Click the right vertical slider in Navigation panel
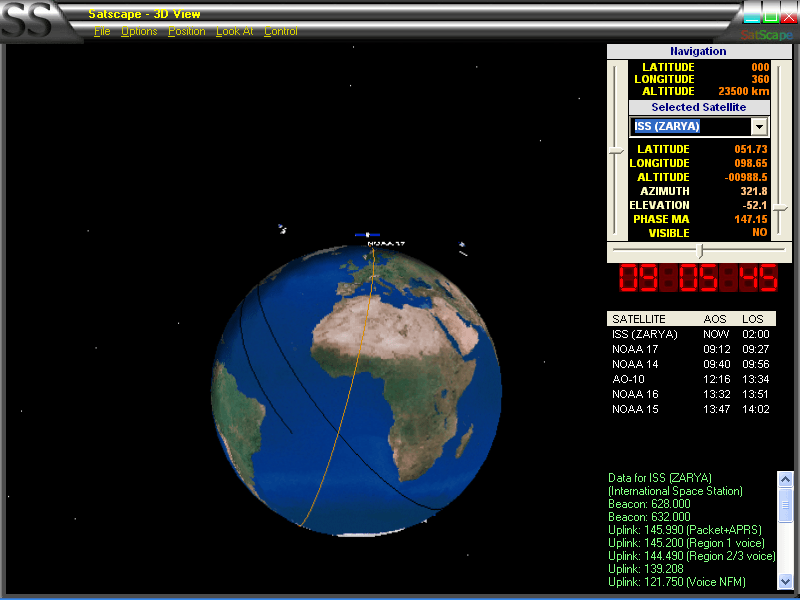The width and height of the screenshot is (800, 600). point(781,208)
